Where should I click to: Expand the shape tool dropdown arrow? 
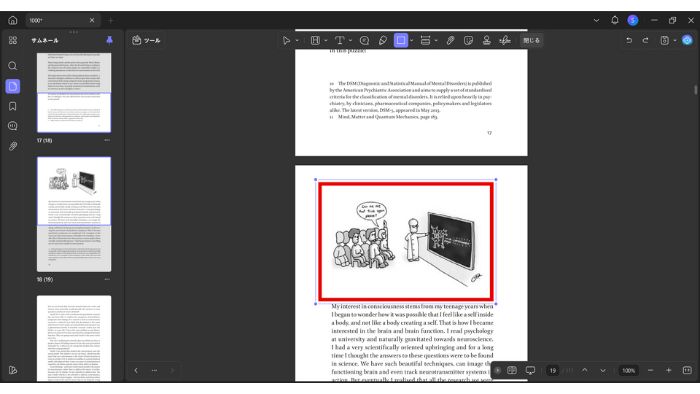(411, 41)
